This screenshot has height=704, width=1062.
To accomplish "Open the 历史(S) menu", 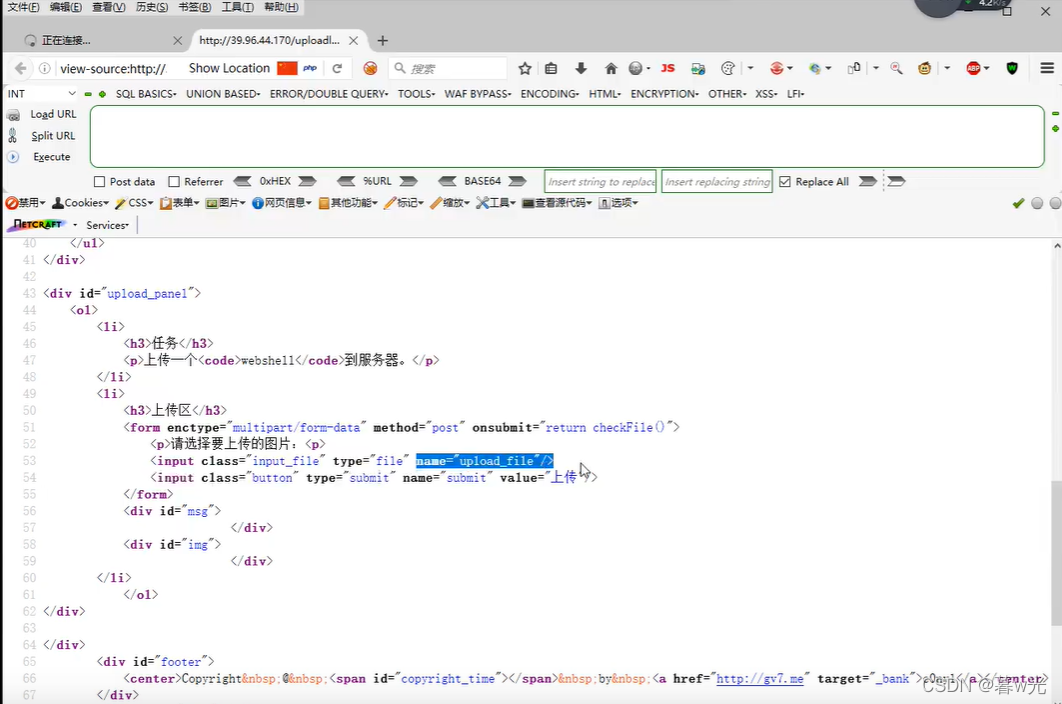I will click(x=152, y=7).
